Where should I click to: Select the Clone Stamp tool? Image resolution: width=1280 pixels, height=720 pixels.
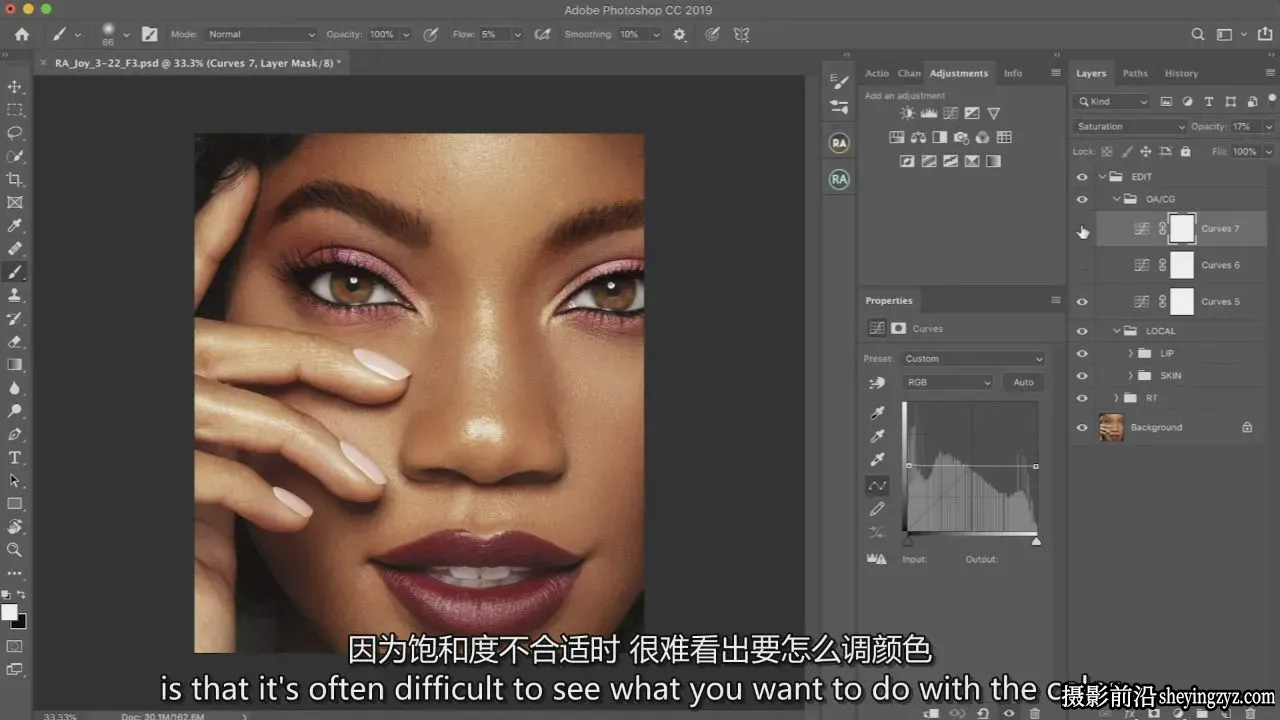click(x=15, y=295)
